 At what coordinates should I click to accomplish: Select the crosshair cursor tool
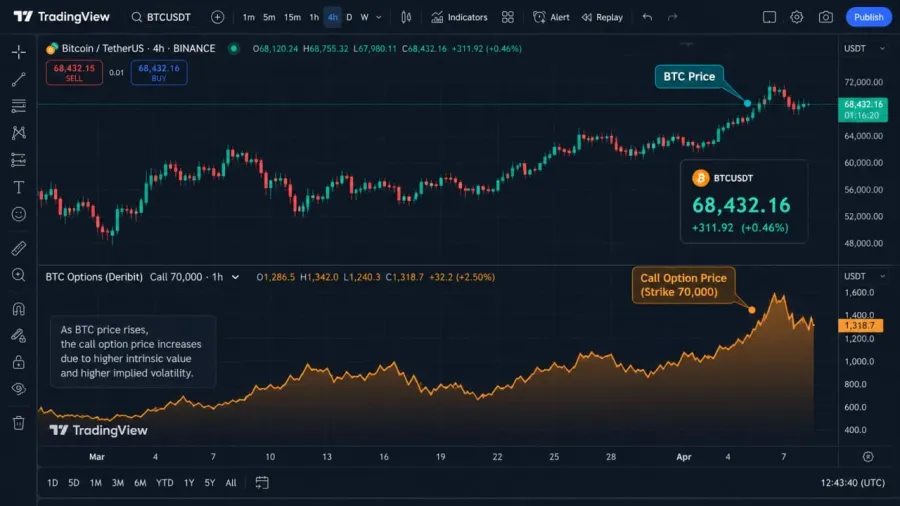pos(18,52)
